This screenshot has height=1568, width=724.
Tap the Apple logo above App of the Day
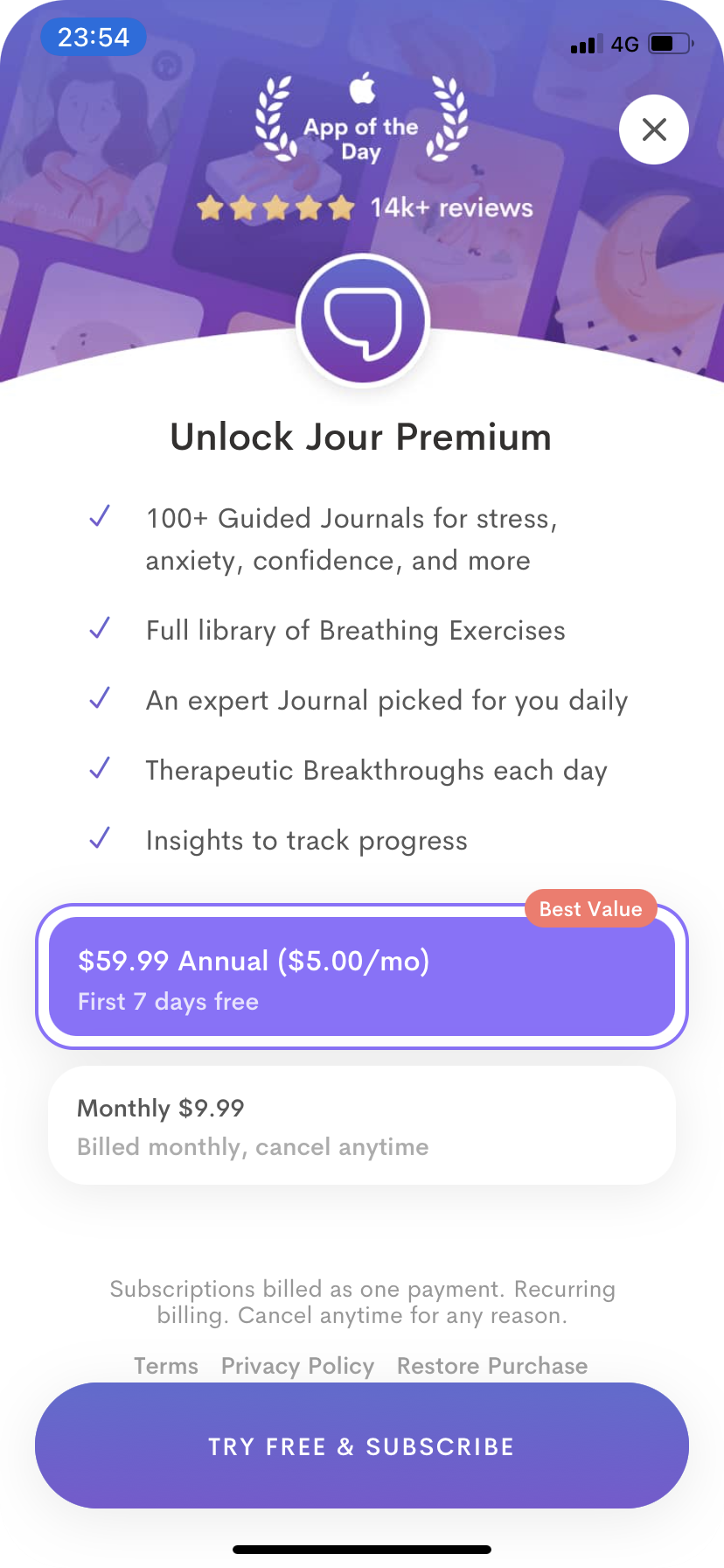362,88
